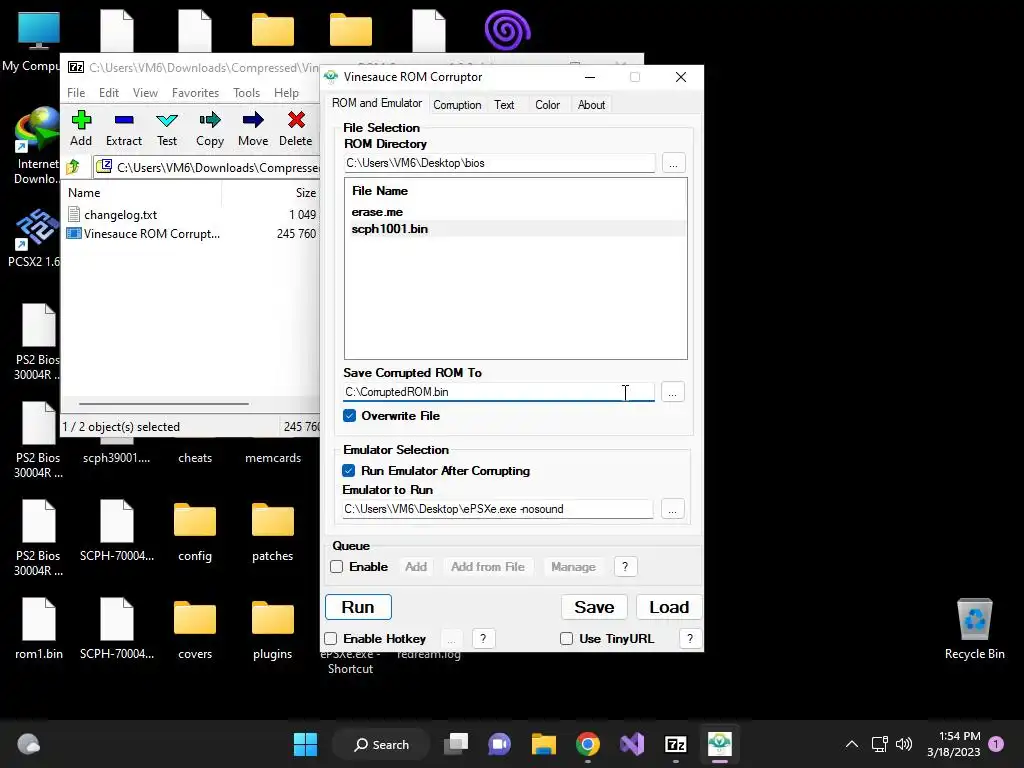Click in the Save Corrupted ROM To field
Viewport: 1024px width, 768px height.
[499, 392]
